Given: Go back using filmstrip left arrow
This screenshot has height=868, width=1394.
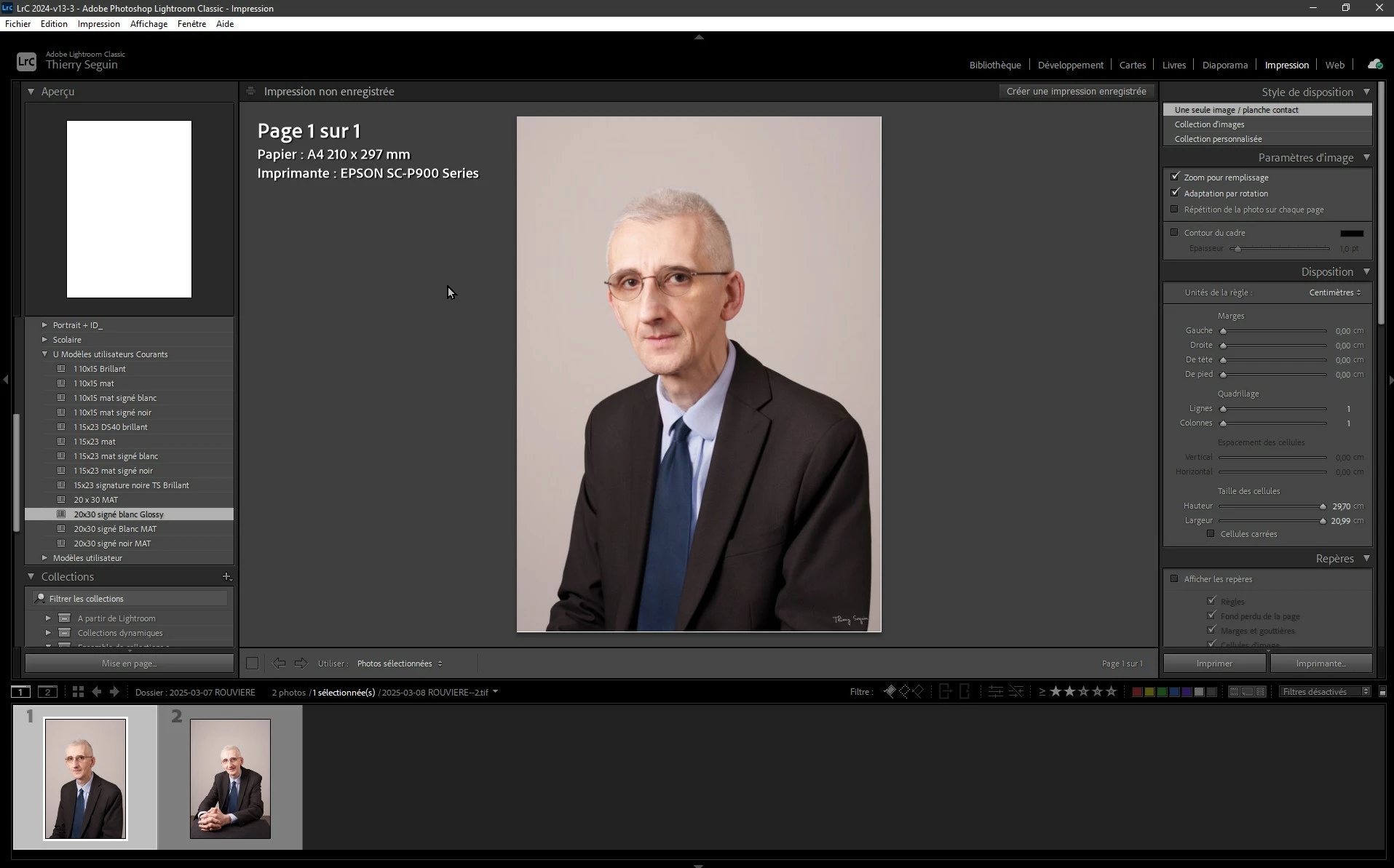Looking at the screenshot, I should click(96, 692).
